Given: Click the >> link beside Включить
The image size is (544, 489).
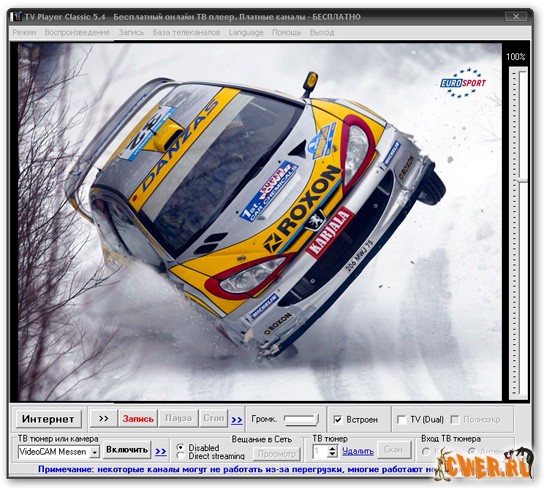Looking at the screenshot, I should click(x=161, y=452).
